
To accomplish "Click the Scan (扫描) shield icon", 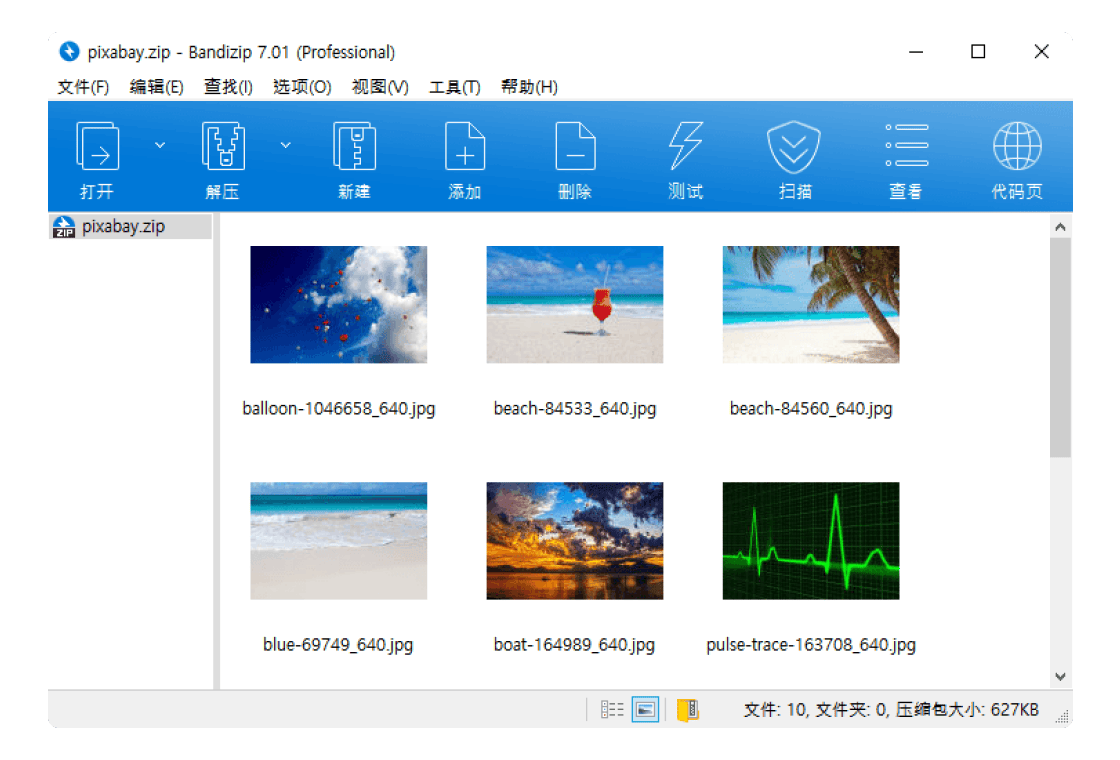I will 794,148.
